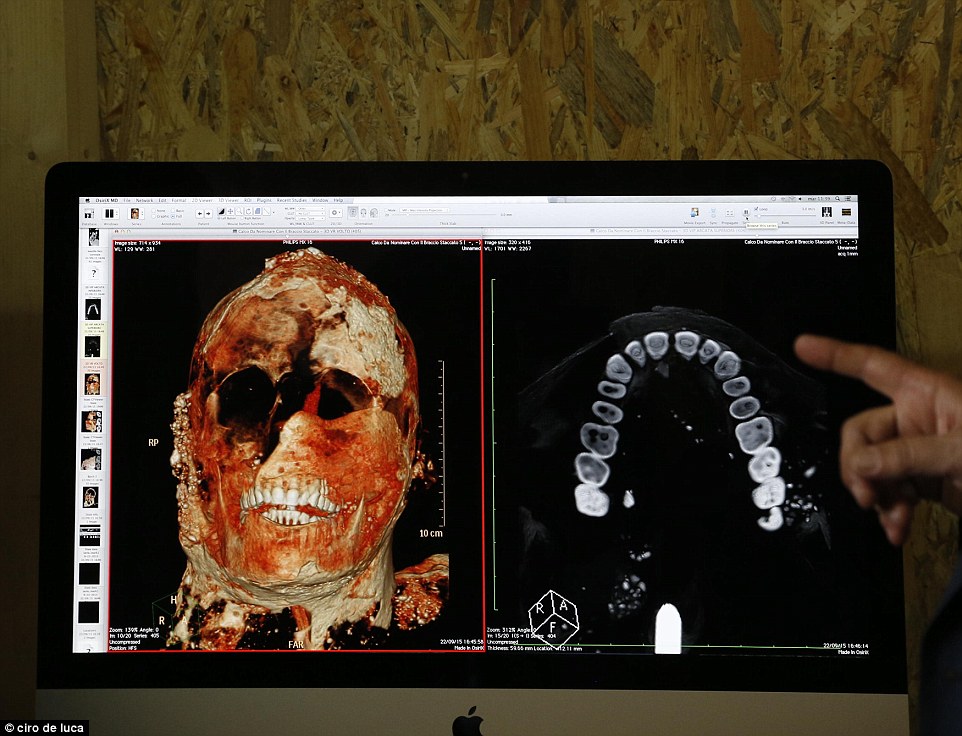Select the sagittal orientation icon

click(374, 212)
